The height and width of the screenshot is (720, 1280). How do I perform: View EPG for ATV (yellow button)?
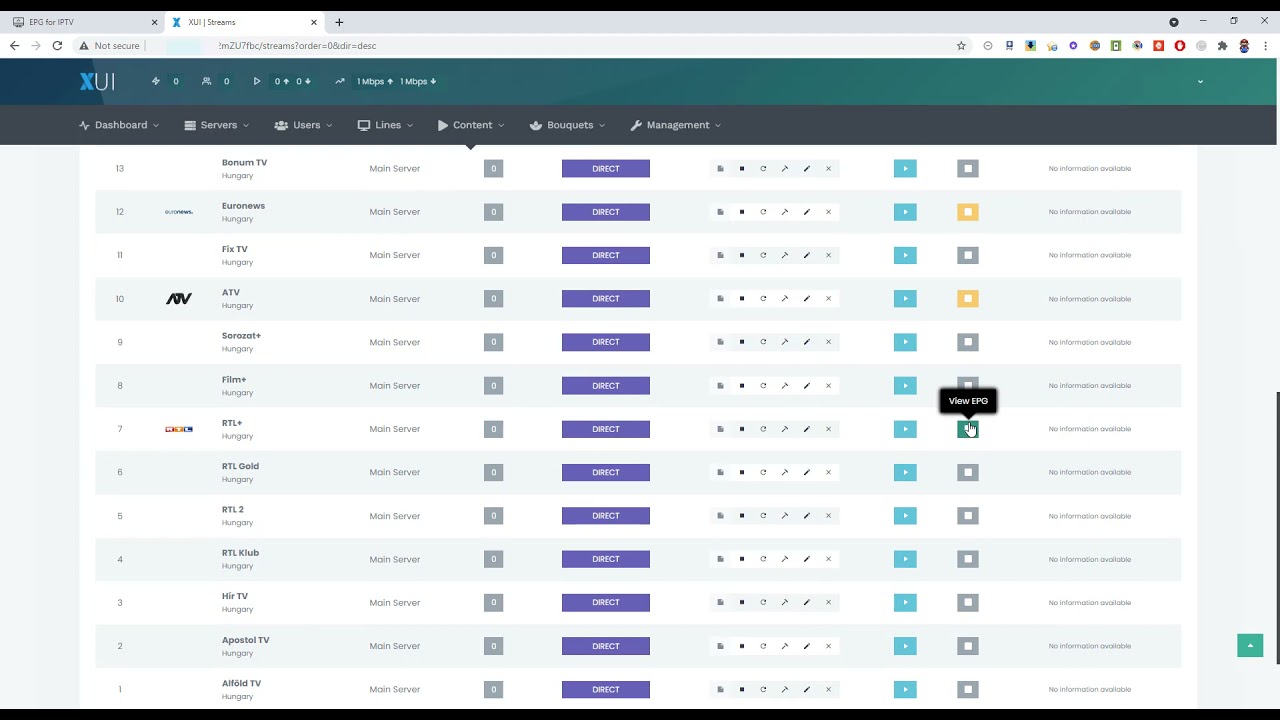pos(968,299)
